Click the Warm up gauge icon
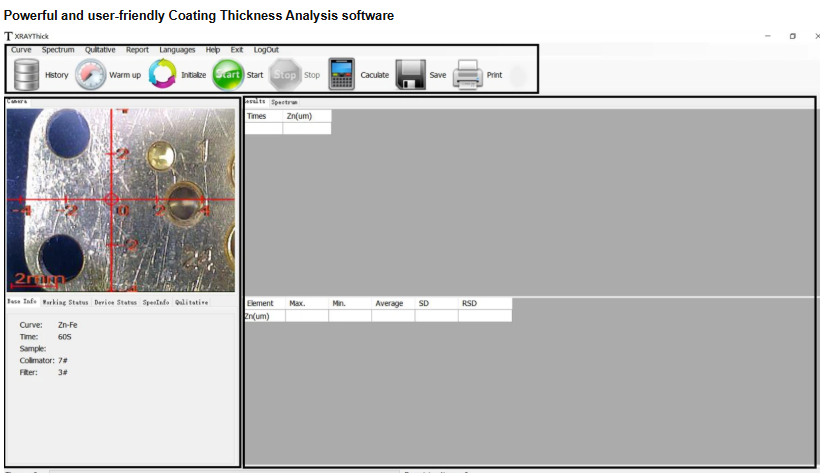This screenshot has height=473, width=823. coord(90,75)
